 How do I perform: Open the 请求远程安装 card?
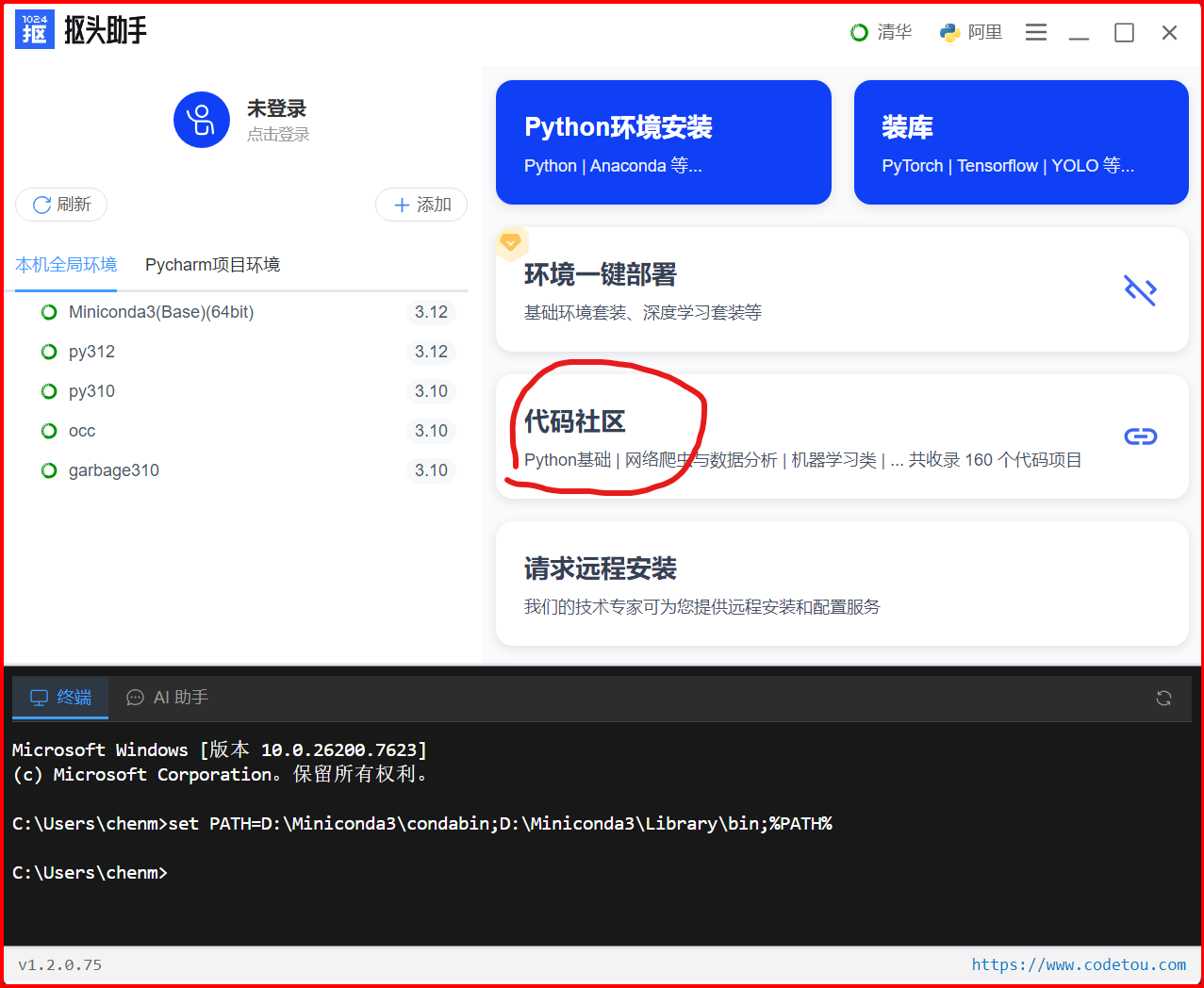click(x=842, y=584)
